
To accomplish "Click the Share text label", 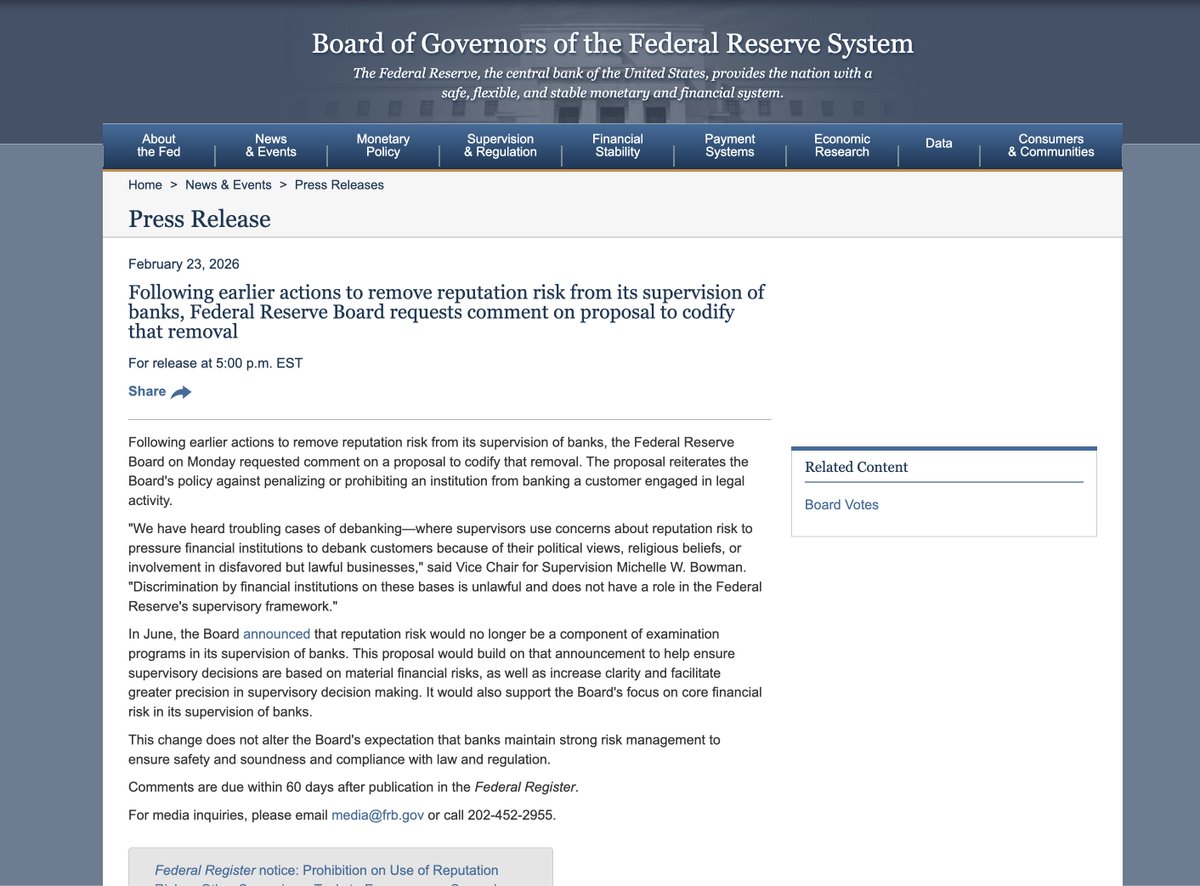I will click(147, 391).
